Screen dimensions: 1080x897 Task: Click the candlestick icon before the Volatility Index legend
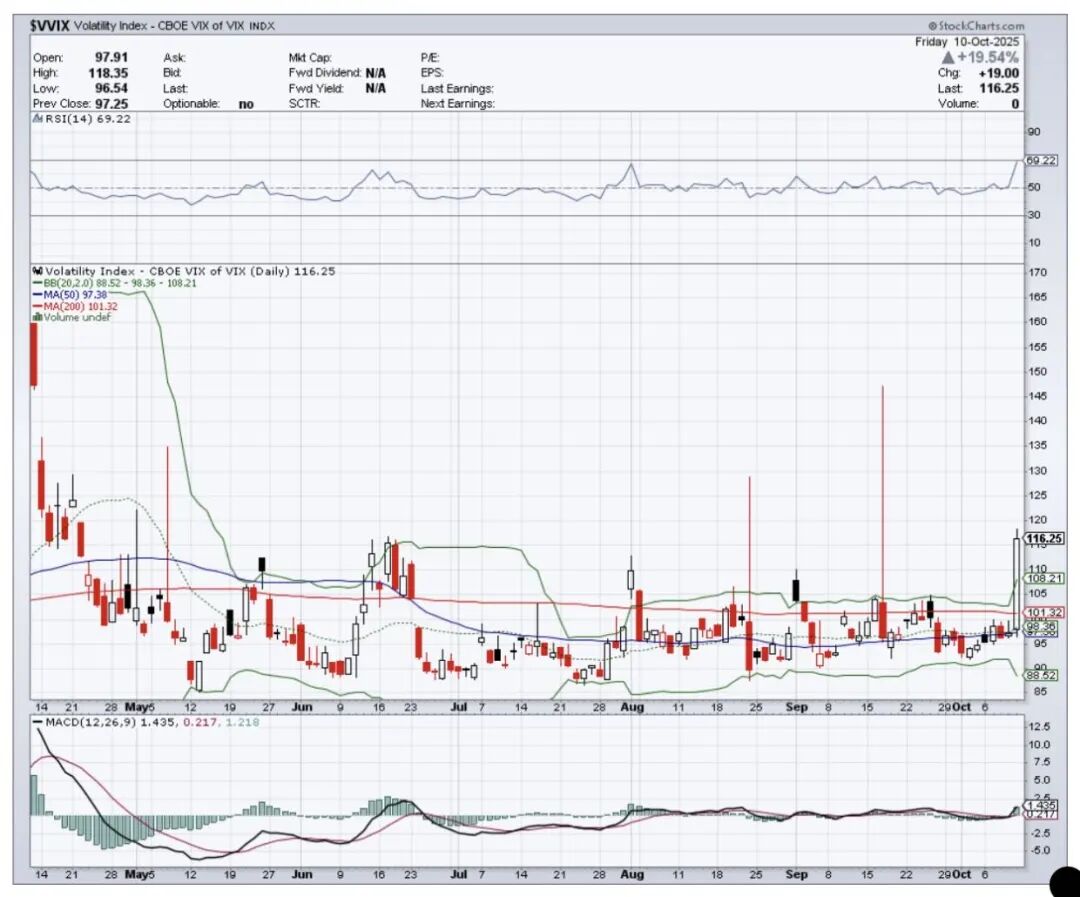tap(38, 271)
